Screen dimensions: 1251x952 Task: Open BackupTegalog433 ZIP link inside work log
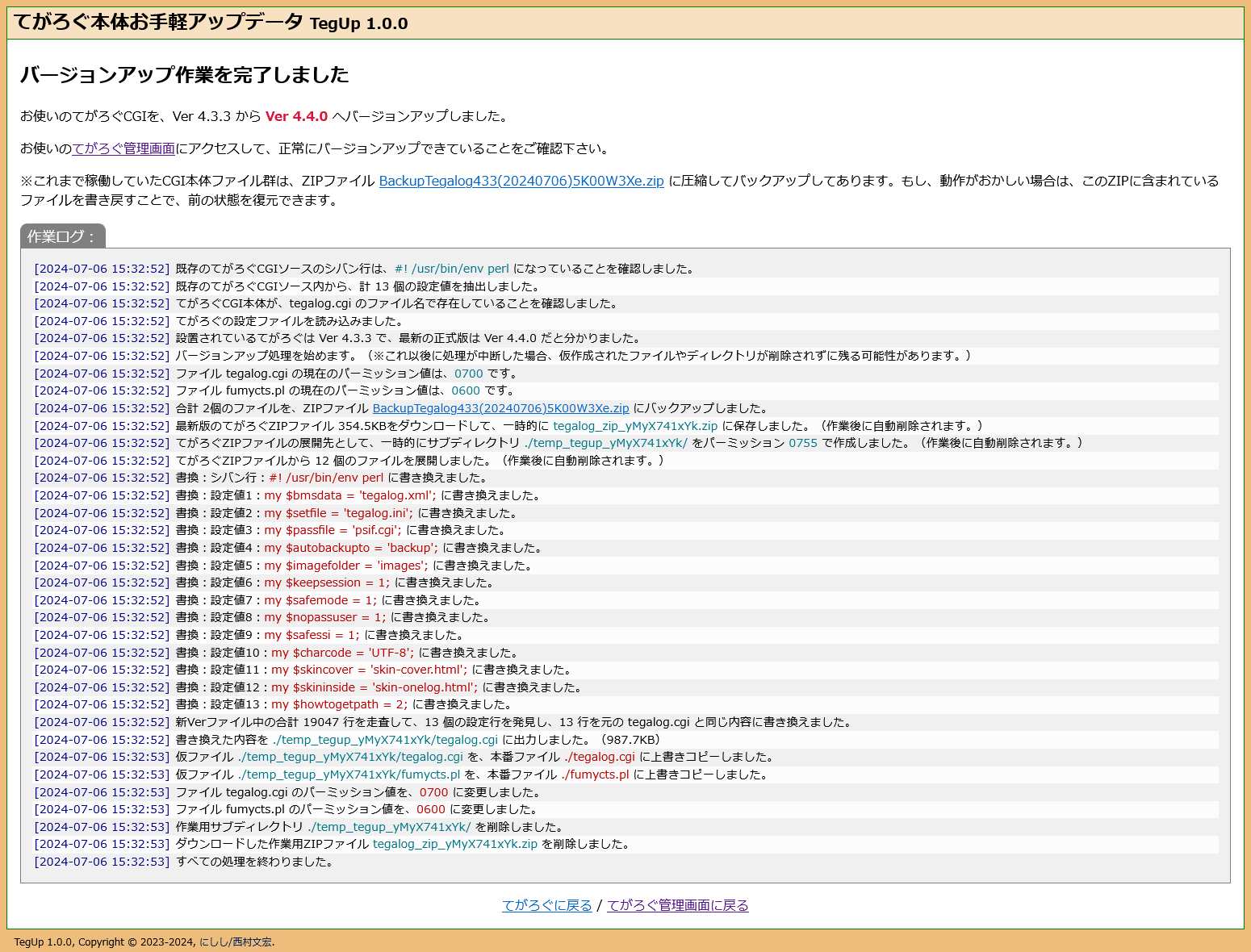click(500, 408)
